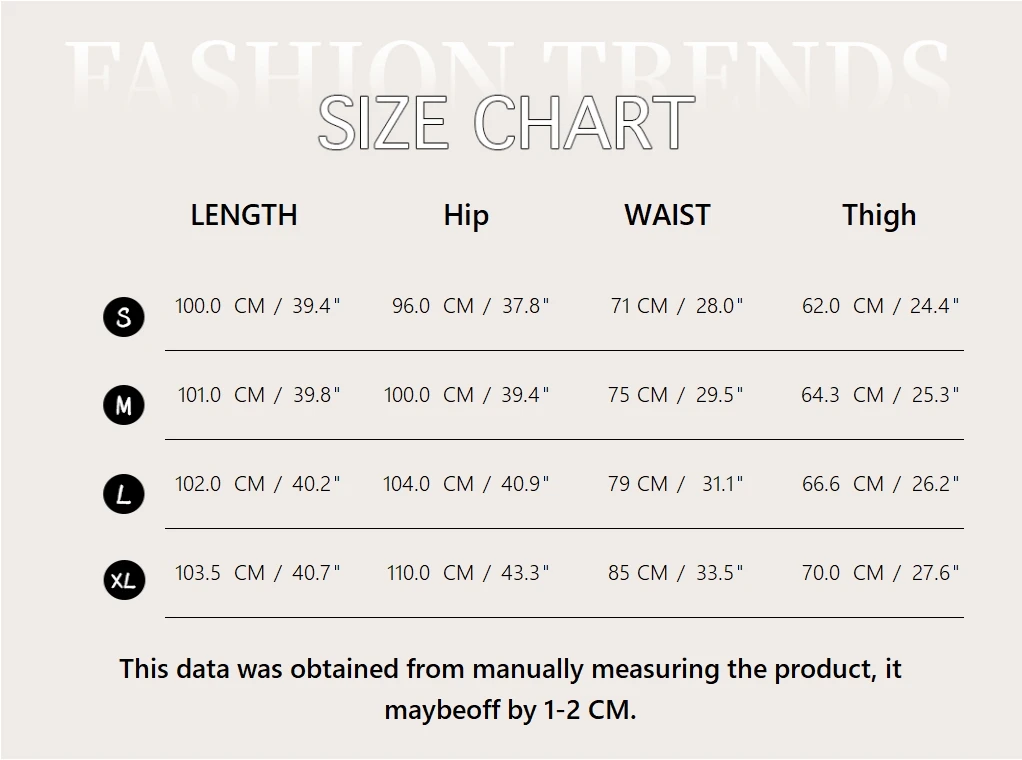This screenshot has height=760, width=1022.
Task: Select the XL thigh value 70.0 CM / 27.6"
Action: [x=880, y=573]
